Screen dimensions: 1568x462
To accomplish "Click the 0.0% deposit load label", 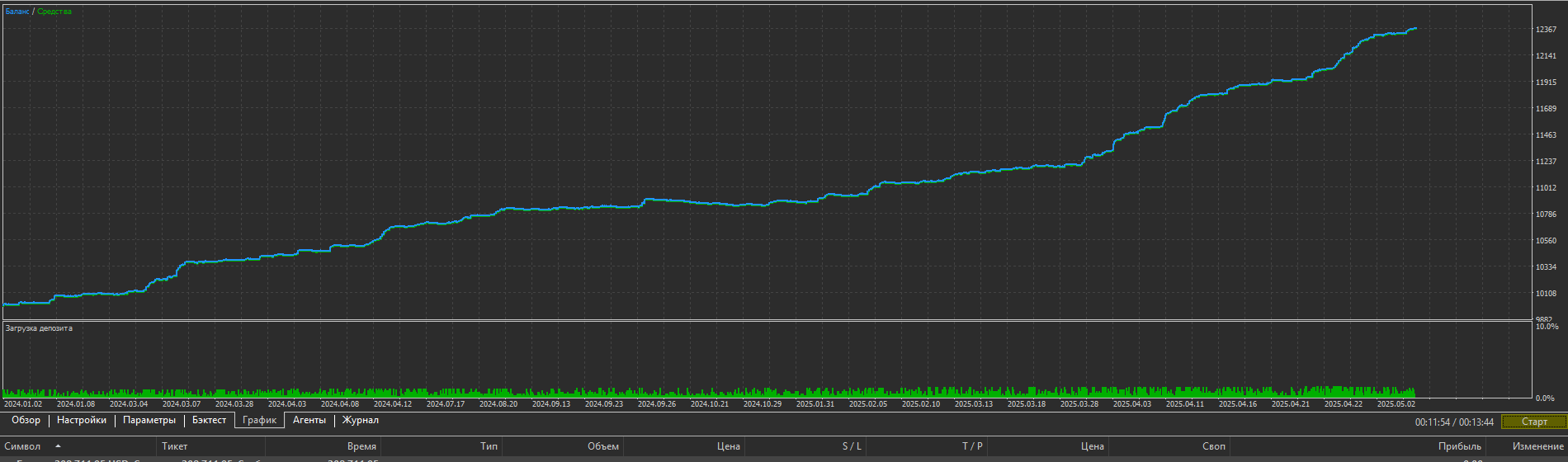I will point(1545,398).
